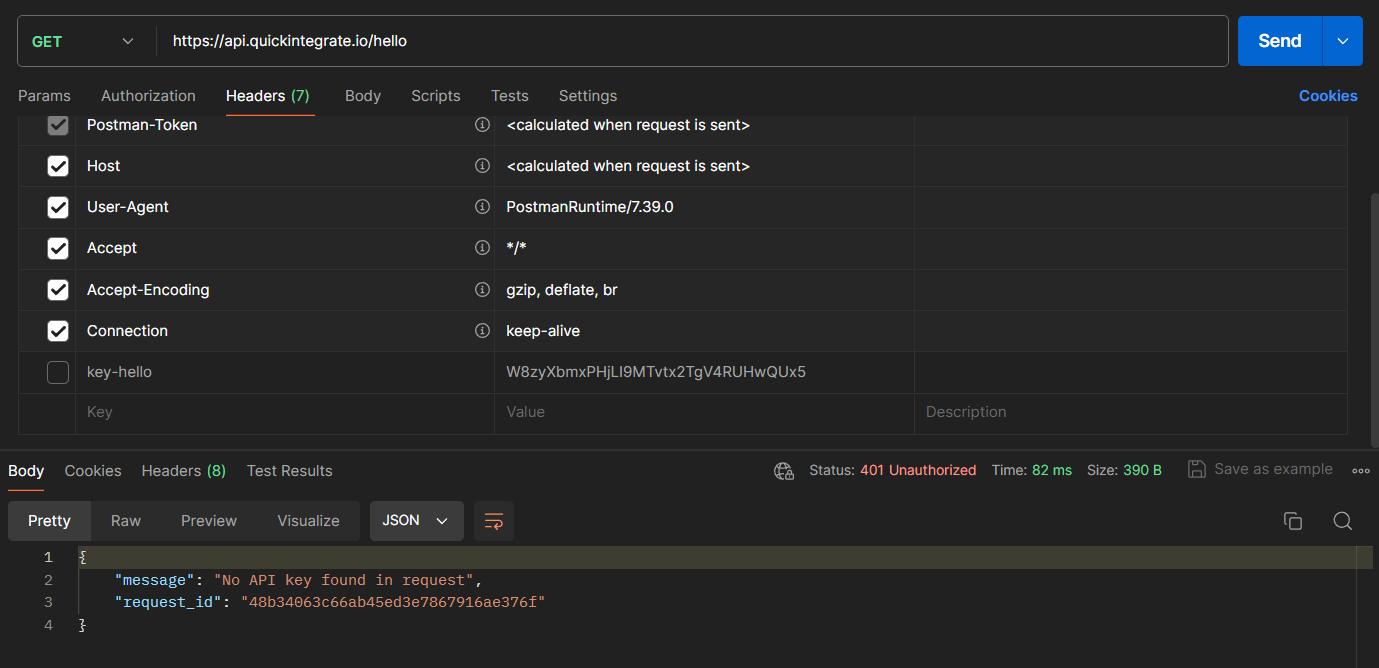Click the request_id value in the response
Screen dimensions: 1379x668
click(x=393, y=602)
